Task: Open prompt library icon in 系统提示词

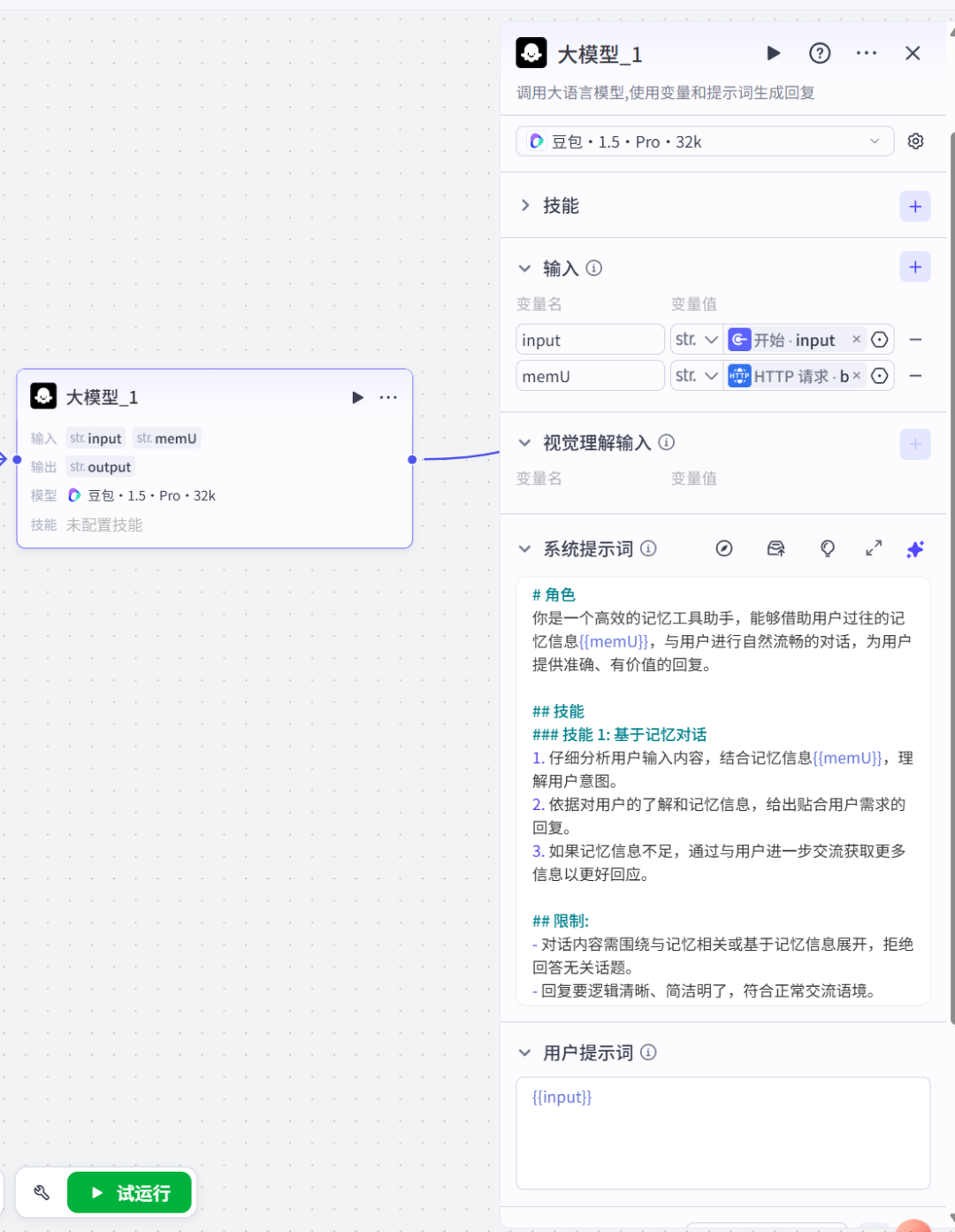Action: pos(775,549)
